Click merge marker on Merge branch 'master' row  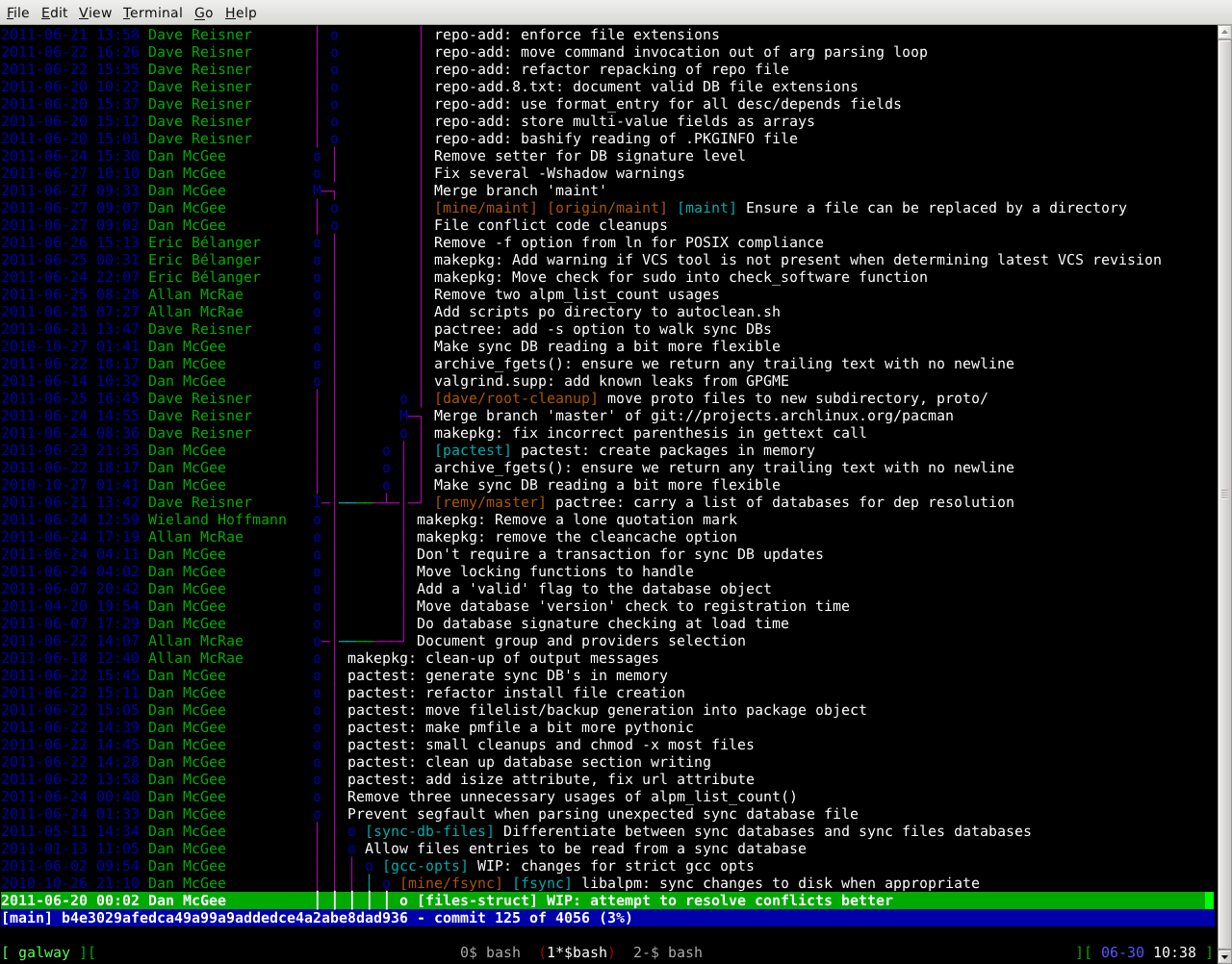[x=404, y=416]
